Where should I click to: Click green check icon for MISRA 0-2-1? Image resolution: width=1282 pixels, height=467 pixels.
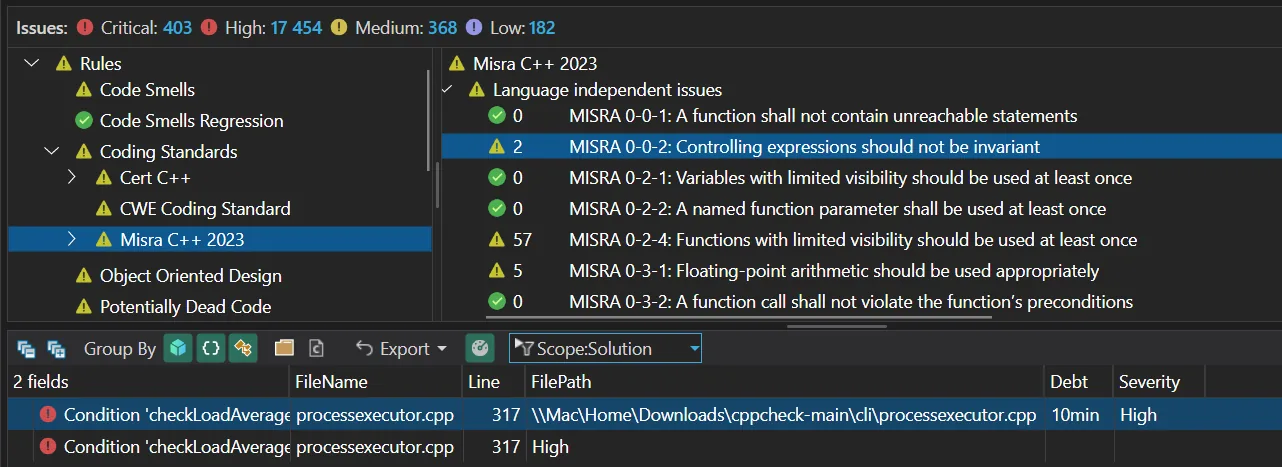[497, 178]
